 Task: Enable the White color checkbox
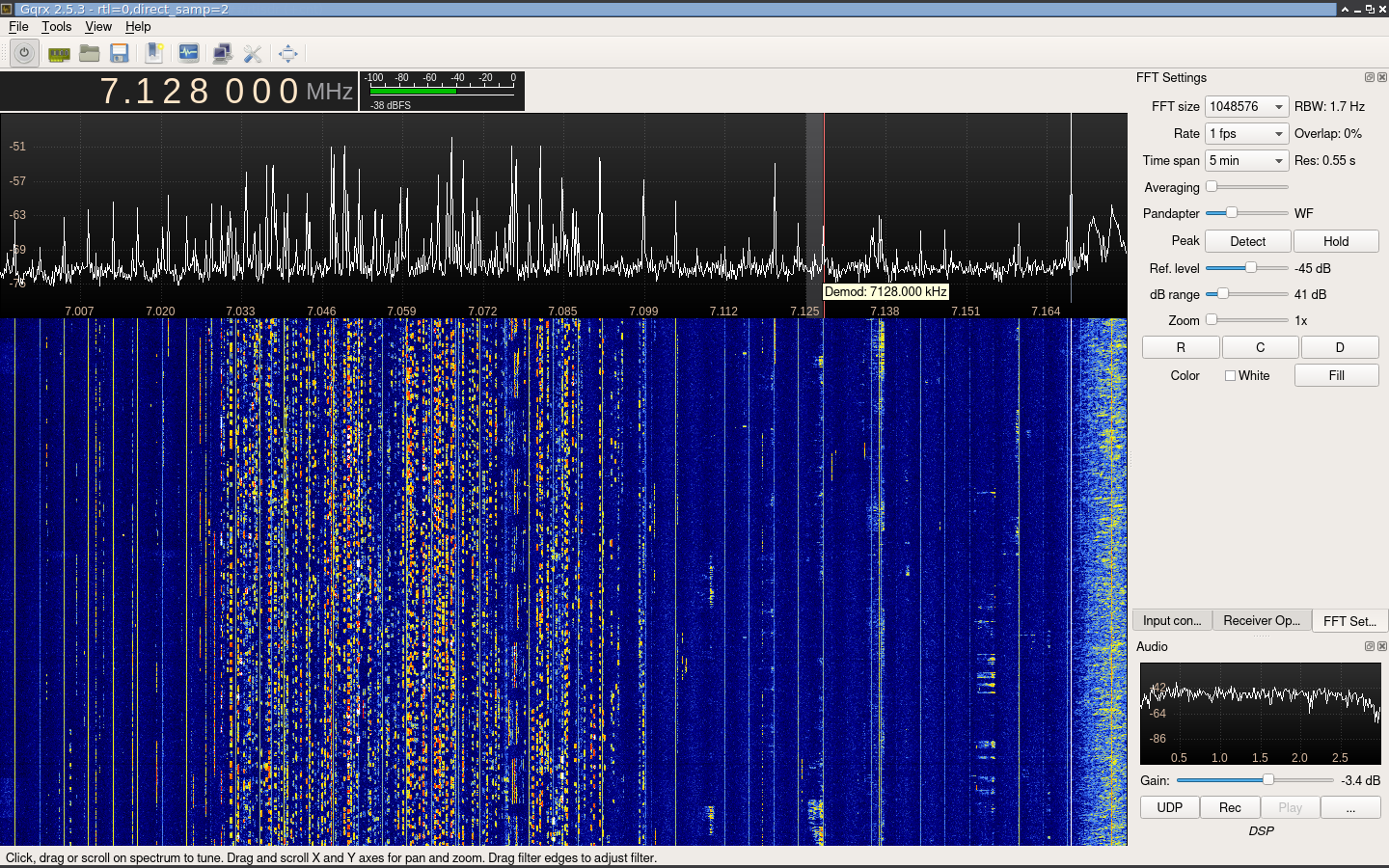pos(1230,376)
